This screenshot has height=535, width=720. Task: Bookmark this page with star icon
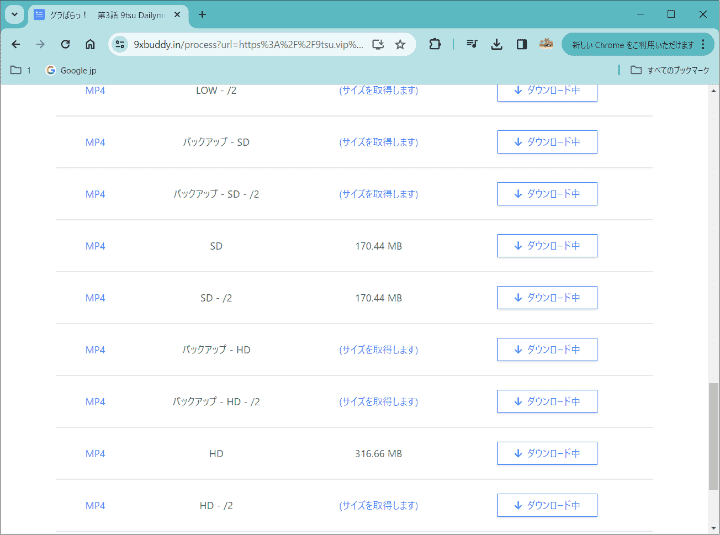400,44
